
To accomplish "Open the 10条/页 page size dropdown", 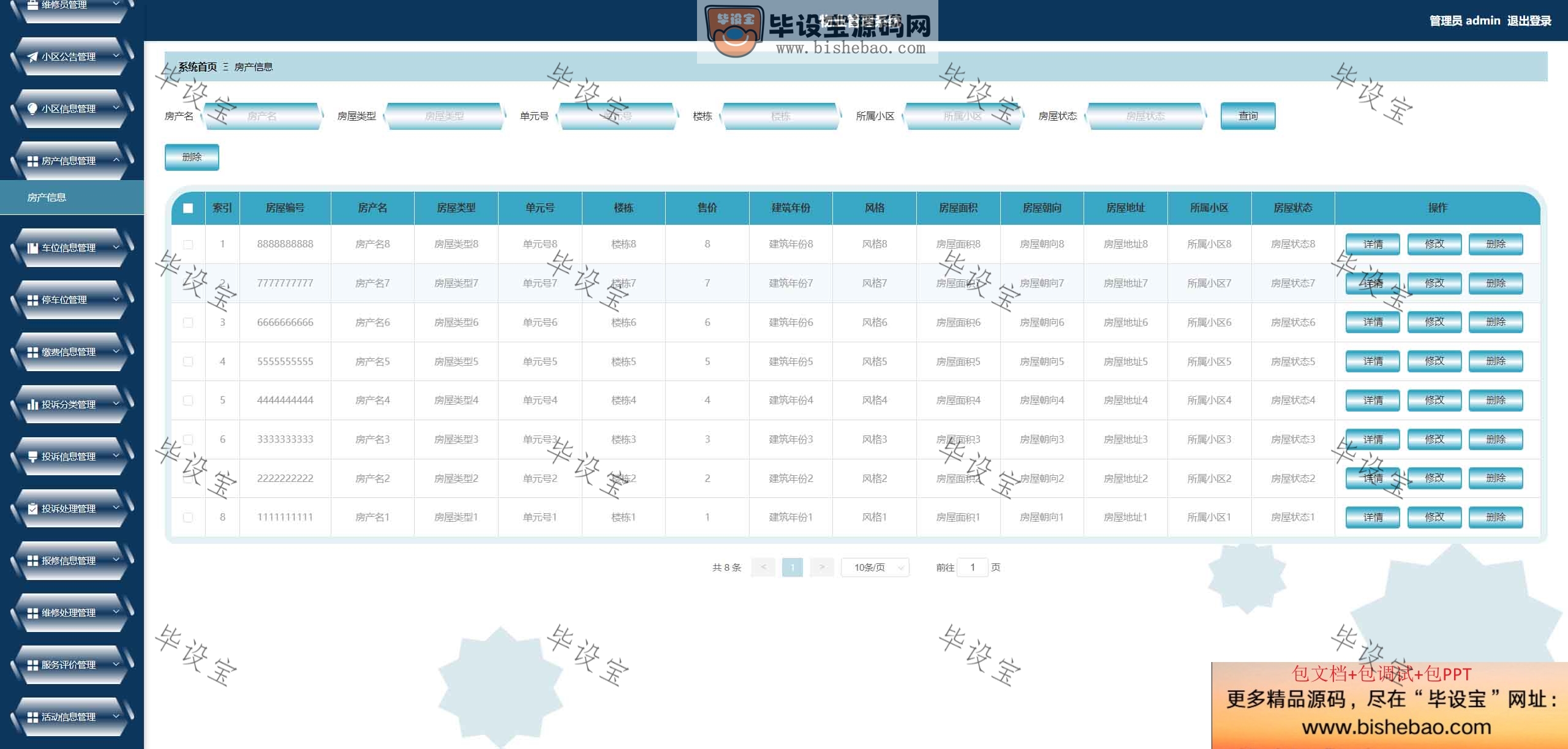I will point(875,567).
